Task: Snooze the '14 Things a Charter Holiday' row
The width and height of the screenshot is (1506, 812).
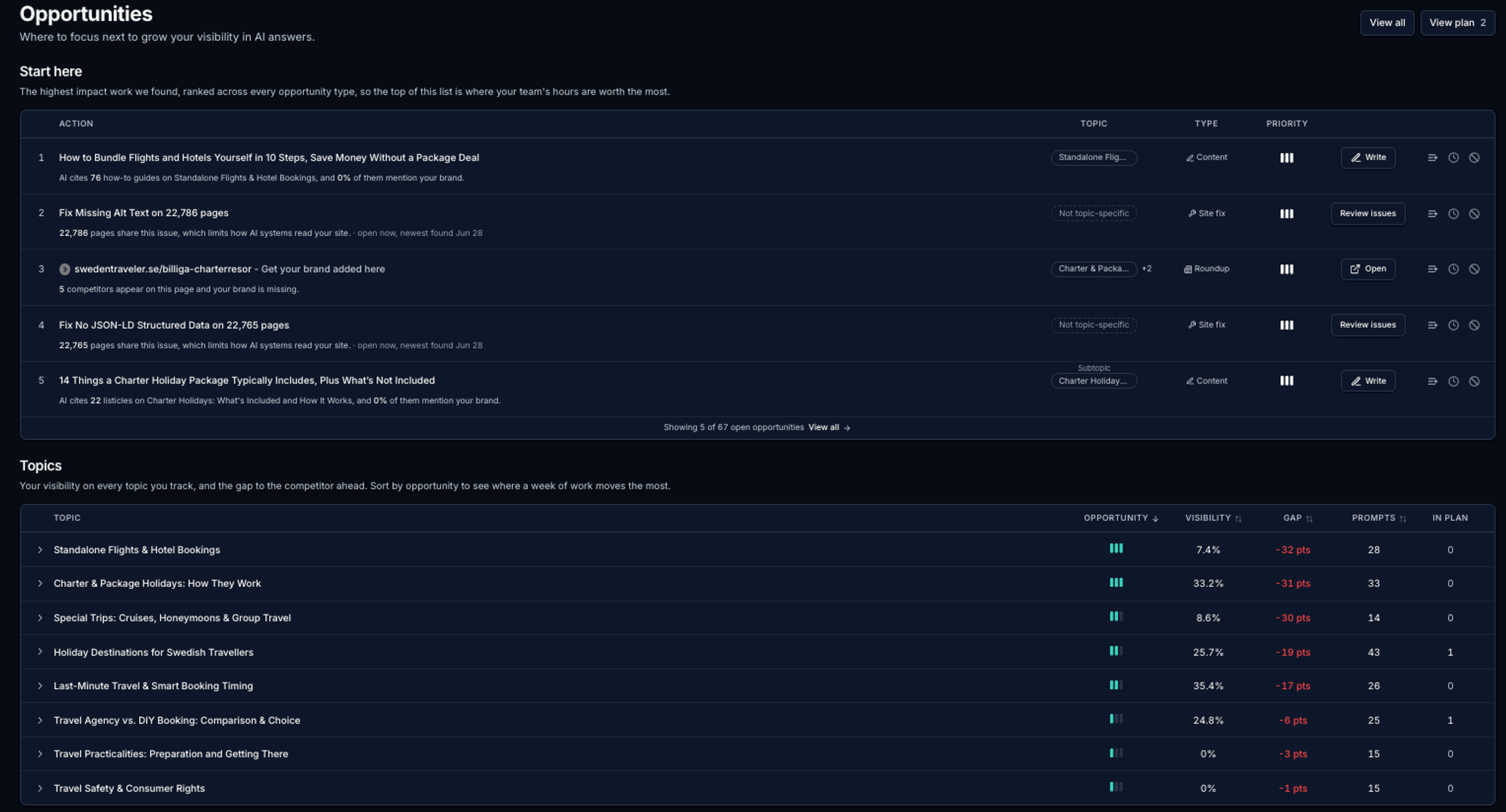Action: [x=1453, y=381]
